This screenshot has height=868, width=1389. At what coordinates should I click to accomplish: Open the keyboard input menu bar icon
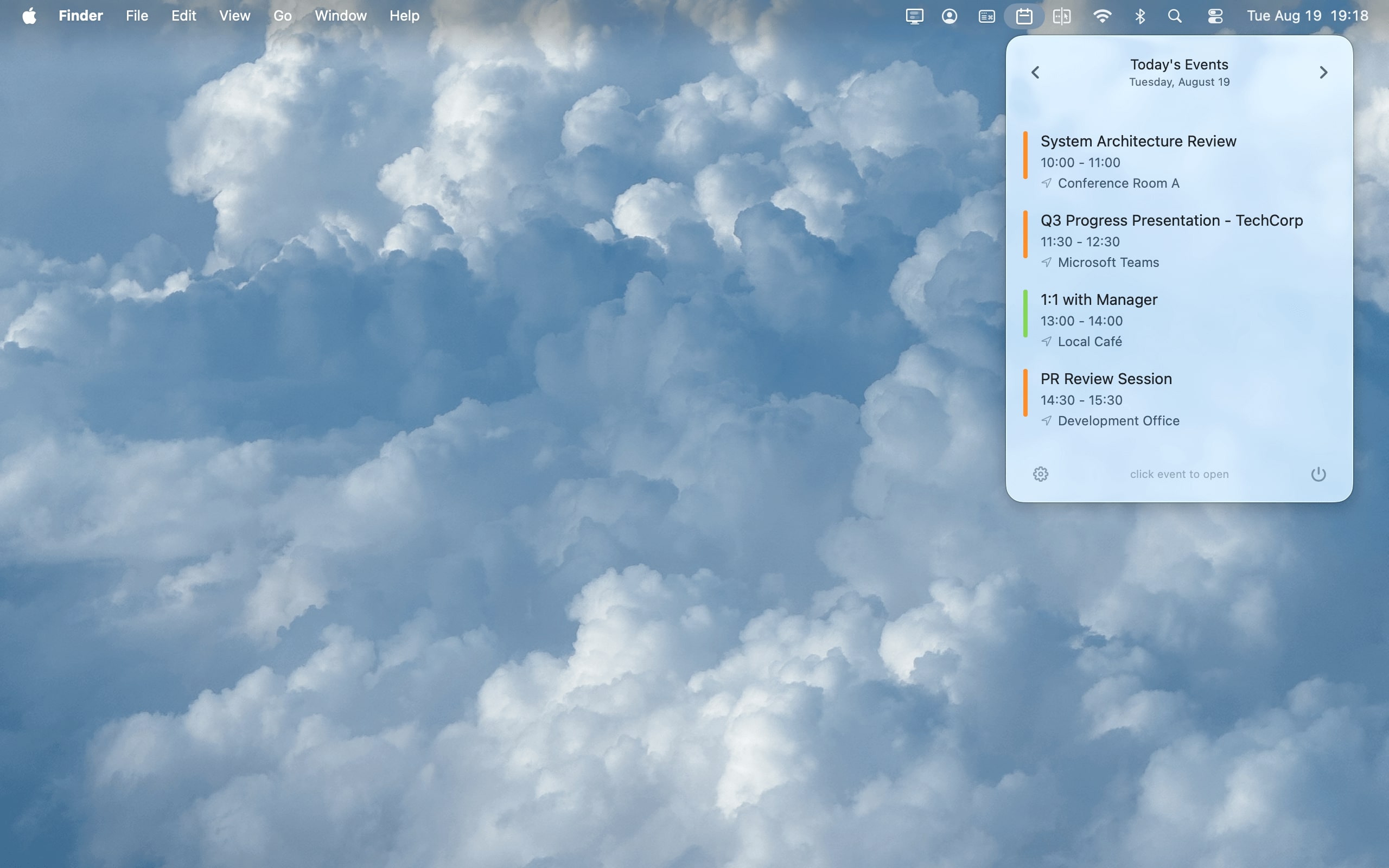click(986, 16)
